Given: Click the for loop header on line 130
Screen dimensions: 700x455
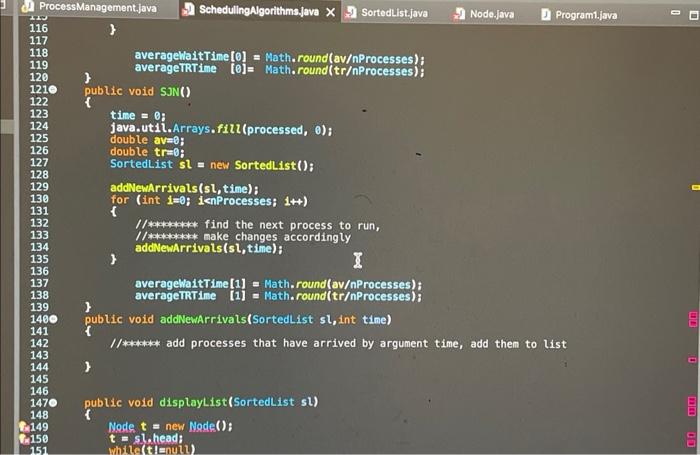Looking at the screenshot, I should pos(208,200).
